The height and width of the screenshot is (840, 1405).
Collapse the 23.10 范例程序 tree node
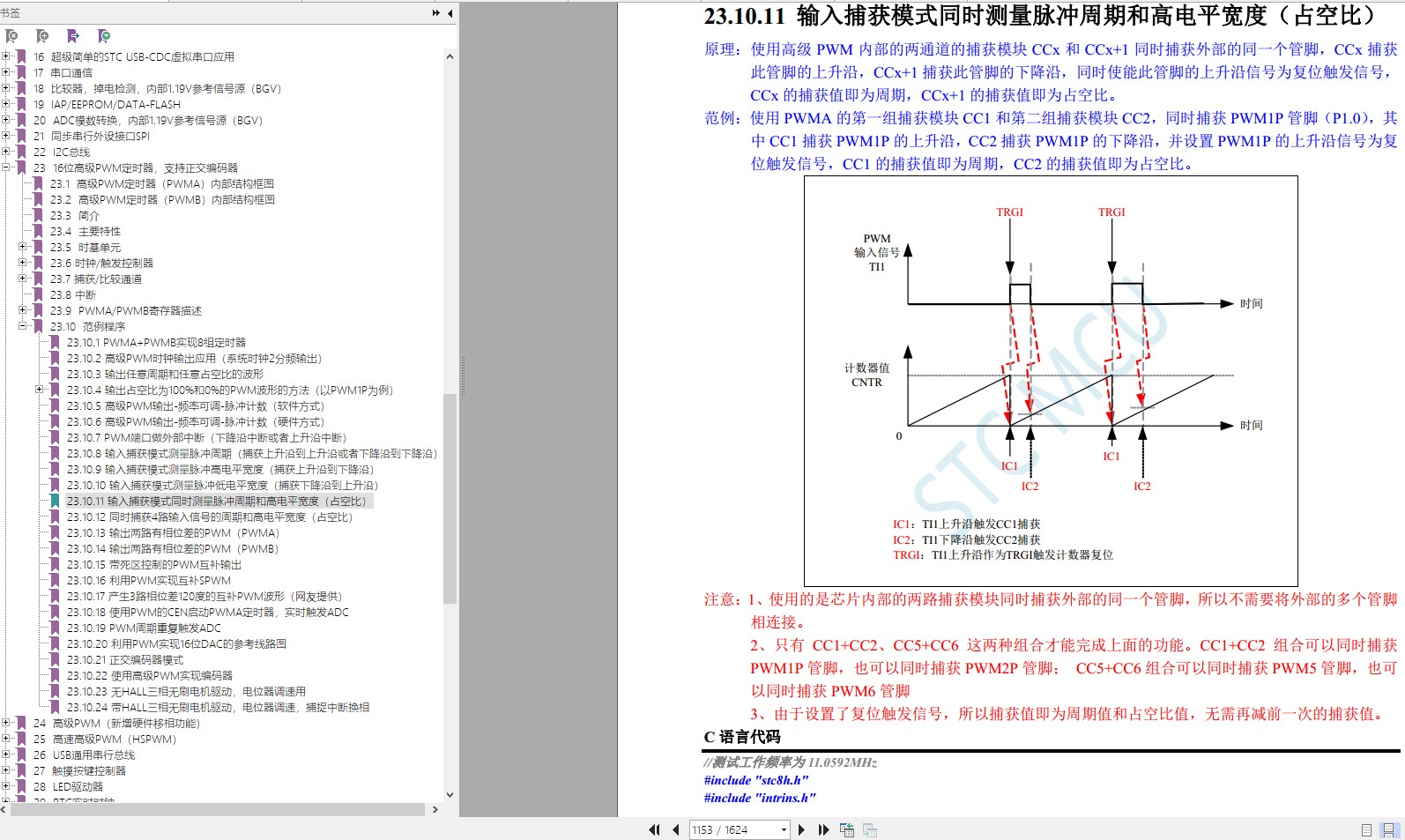23,326
